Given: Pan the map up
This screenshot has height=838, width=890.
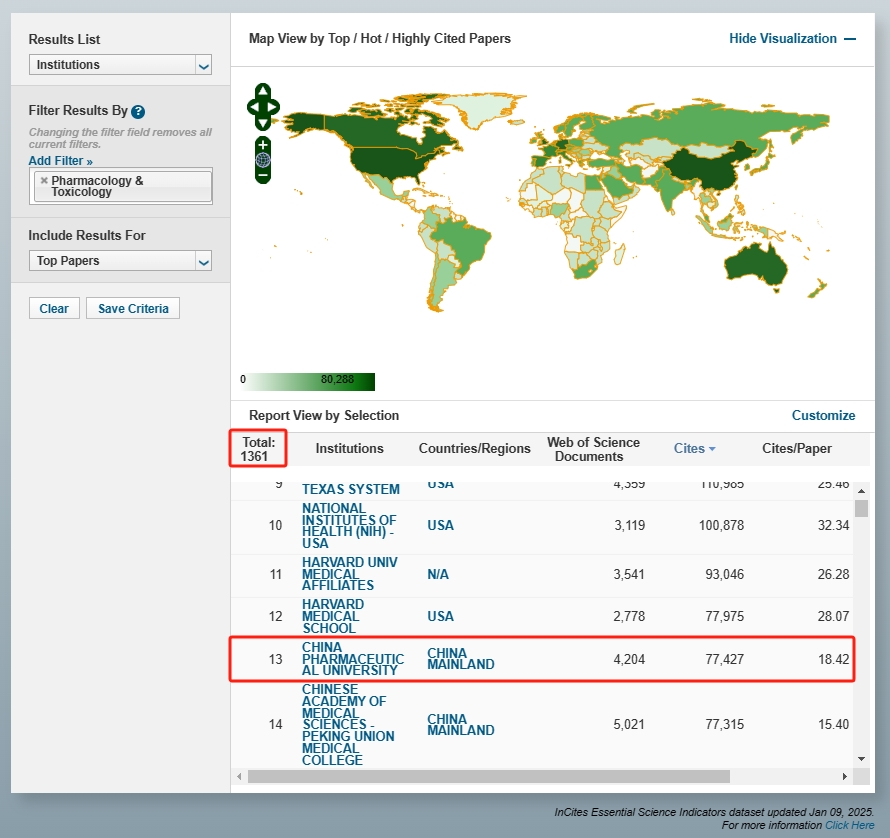Looking at the screenshot, I should (263, 91).
